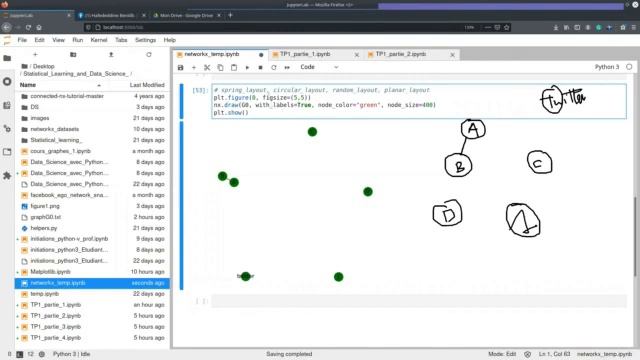Screen dimensions: 640x360
Task: Open the cell type Code dropdown
Action: [x=319, y=67]
